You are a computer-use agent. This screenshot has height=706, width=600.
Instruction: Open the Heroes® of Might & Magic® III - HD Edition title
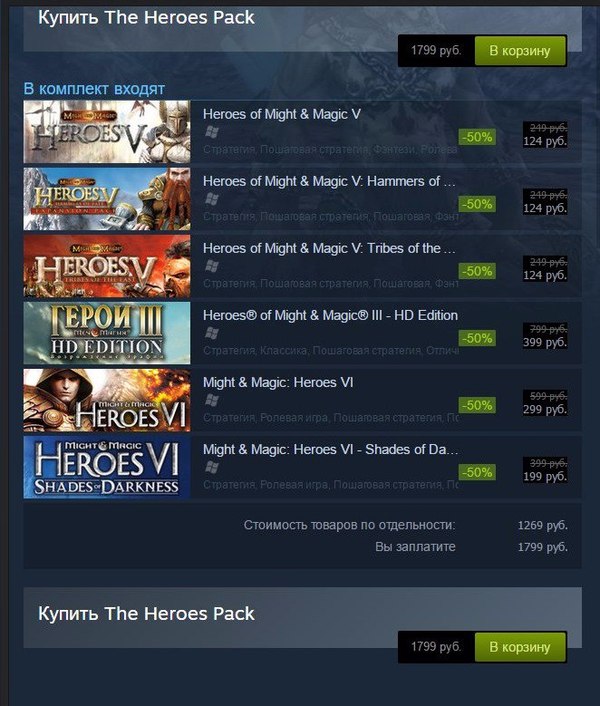(330, 315)
